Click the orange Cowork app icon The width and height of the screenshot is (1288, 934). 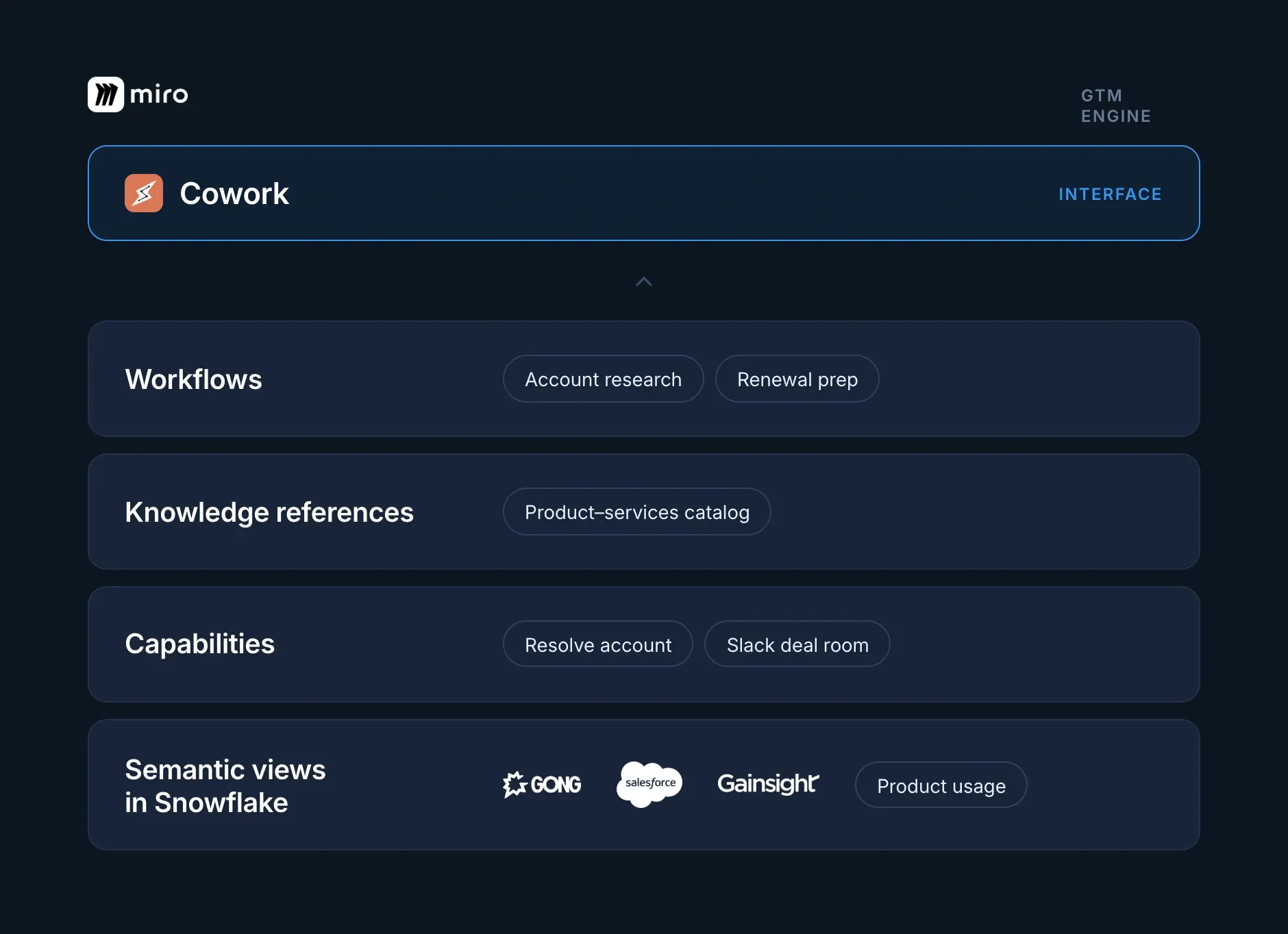(144, 193)
